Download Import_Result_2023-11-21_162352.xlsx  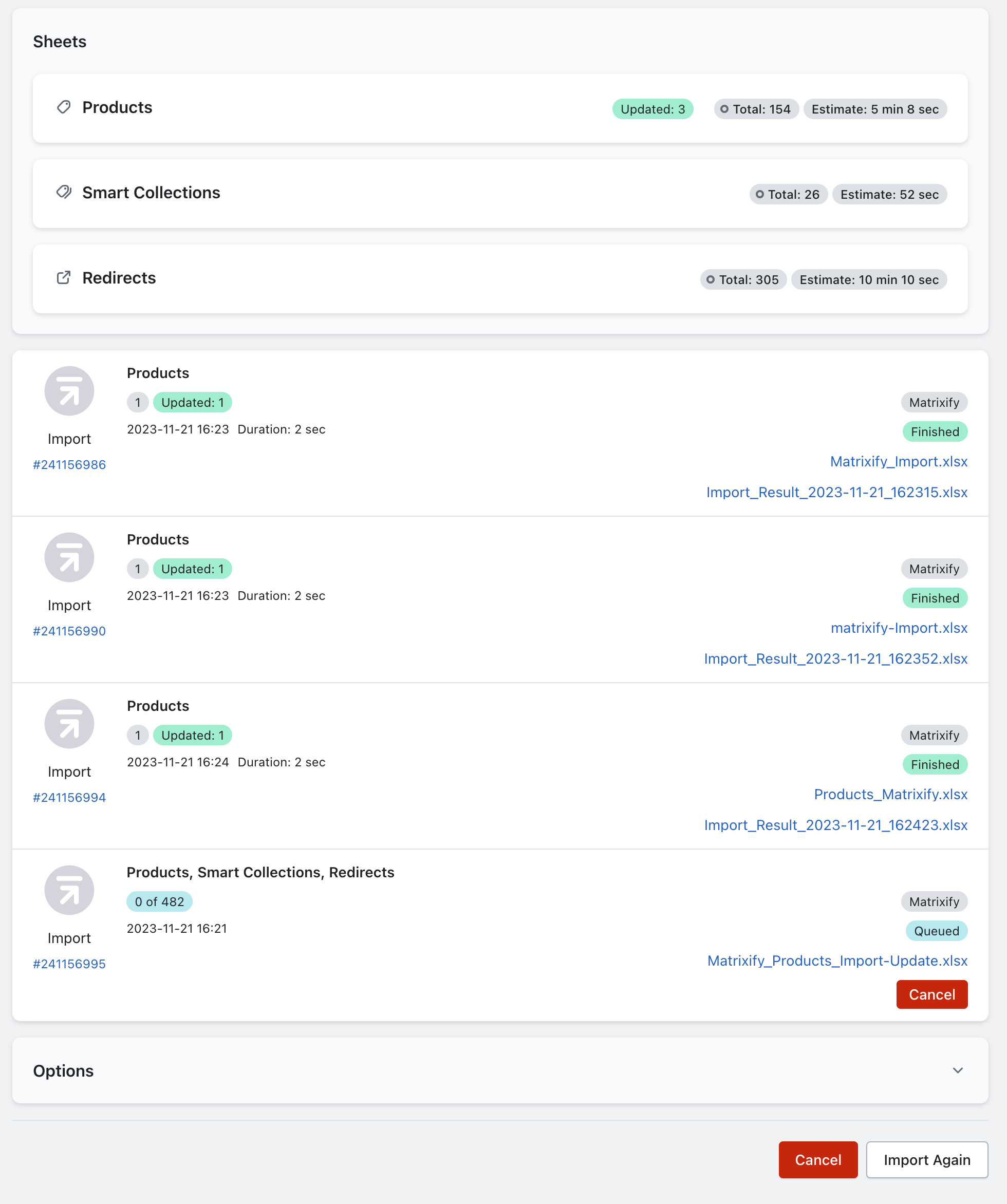click(835, 658)
